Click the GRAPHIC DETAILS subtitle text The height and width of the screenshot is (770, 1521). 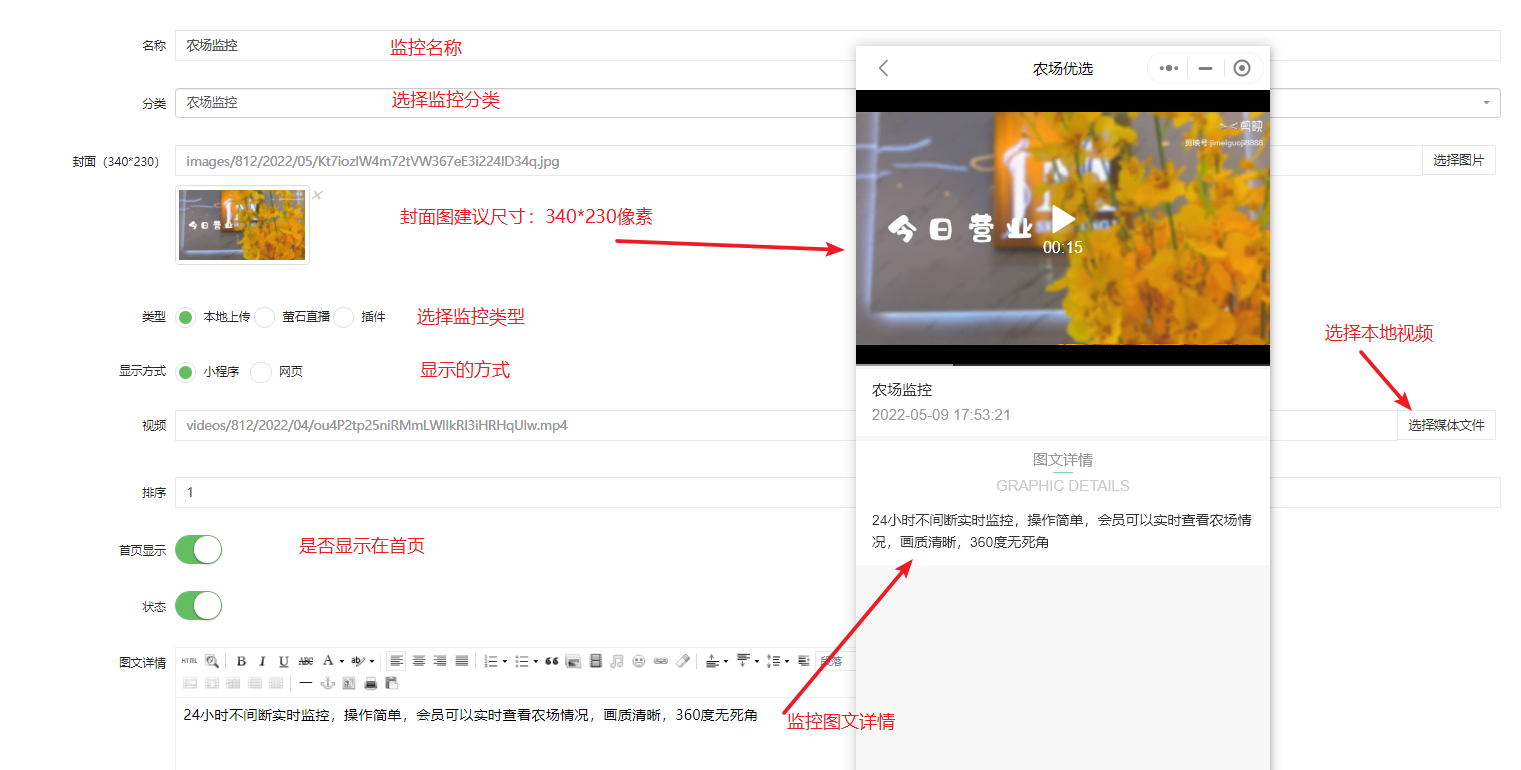click(1063, 486)
